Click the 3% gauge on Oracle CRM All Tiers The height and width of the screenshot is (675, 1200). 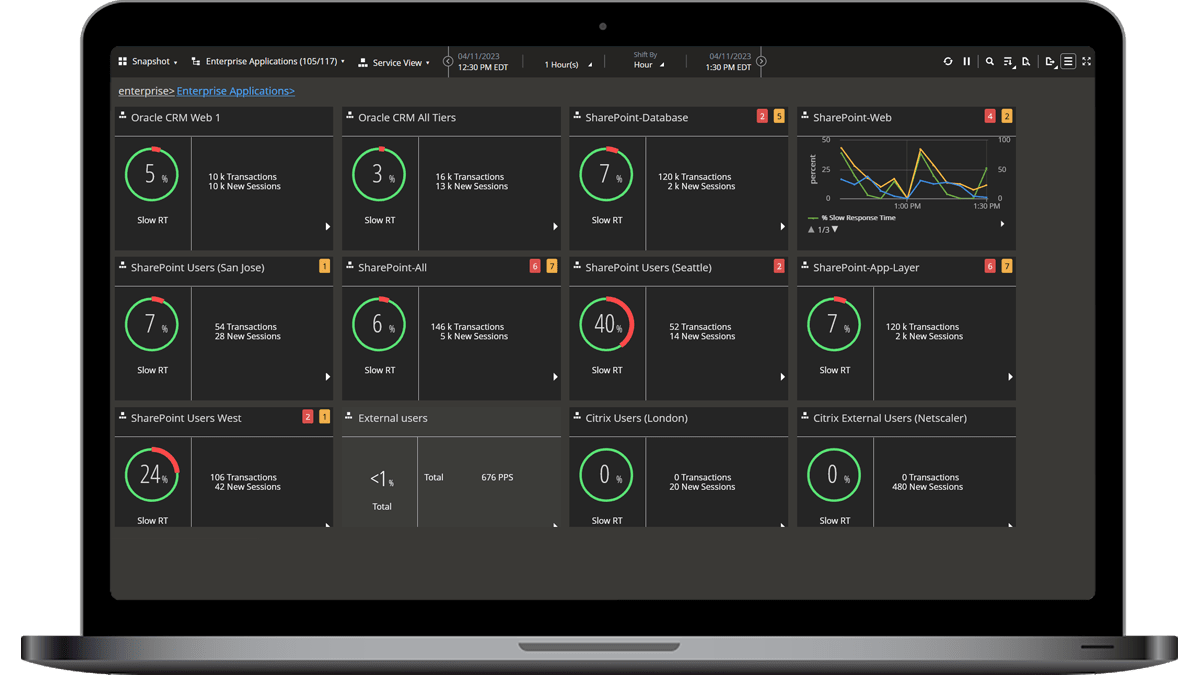pos(379,175)
